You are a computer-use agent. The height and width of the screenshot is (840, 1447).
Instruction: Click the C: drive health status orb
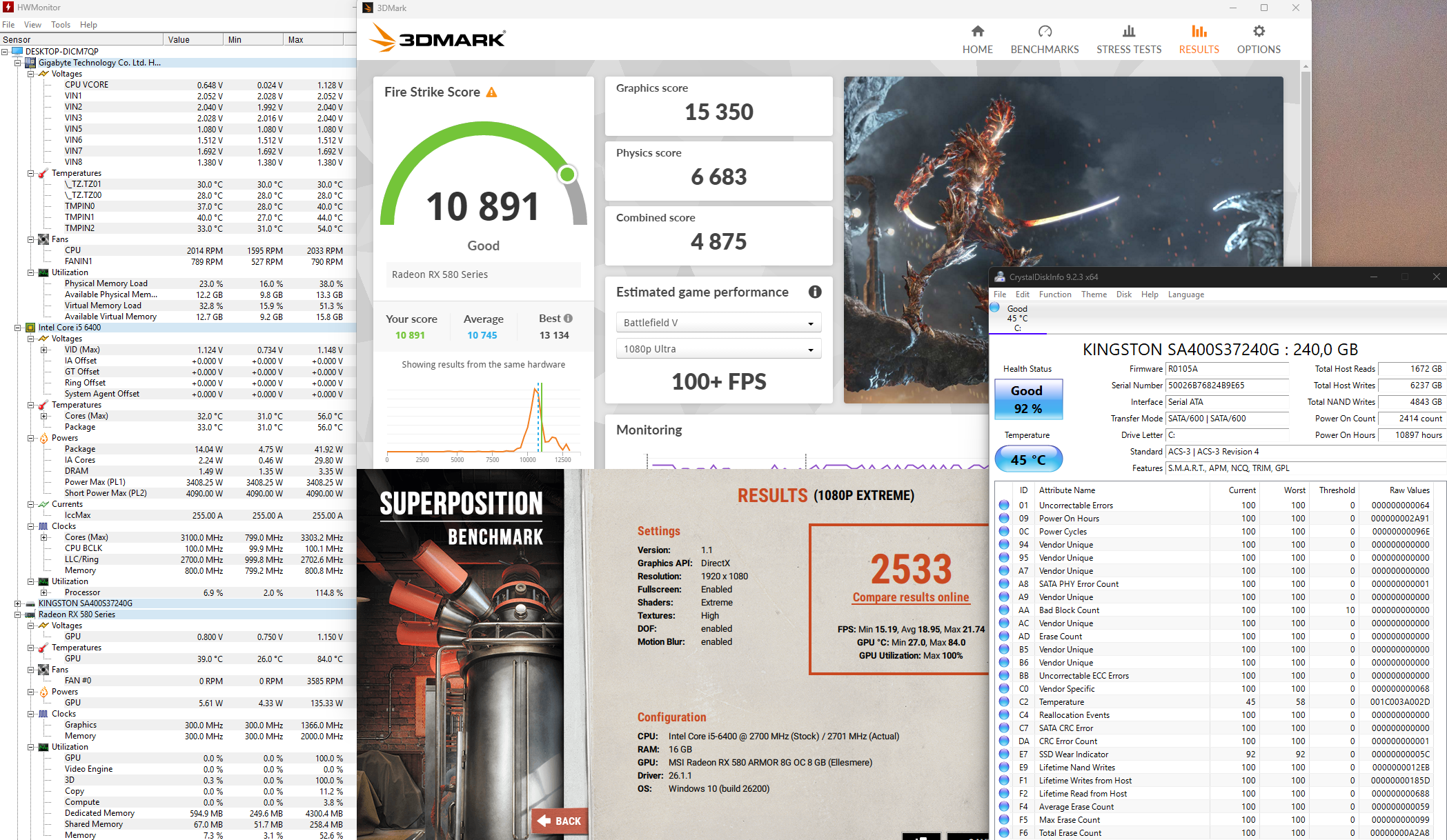[x=995, y=308]
